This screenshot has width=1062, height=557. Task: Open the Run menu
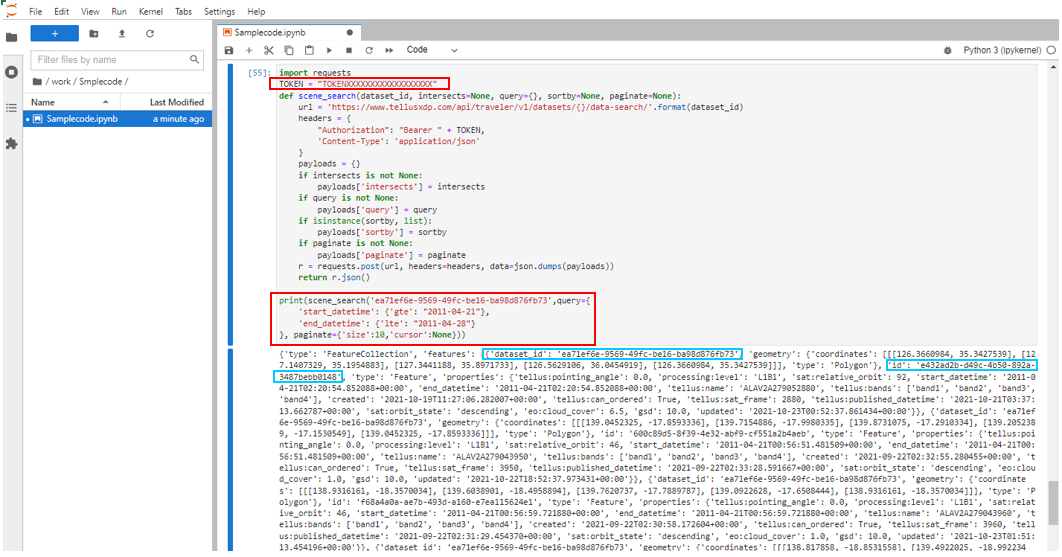[x=119, y=12]
